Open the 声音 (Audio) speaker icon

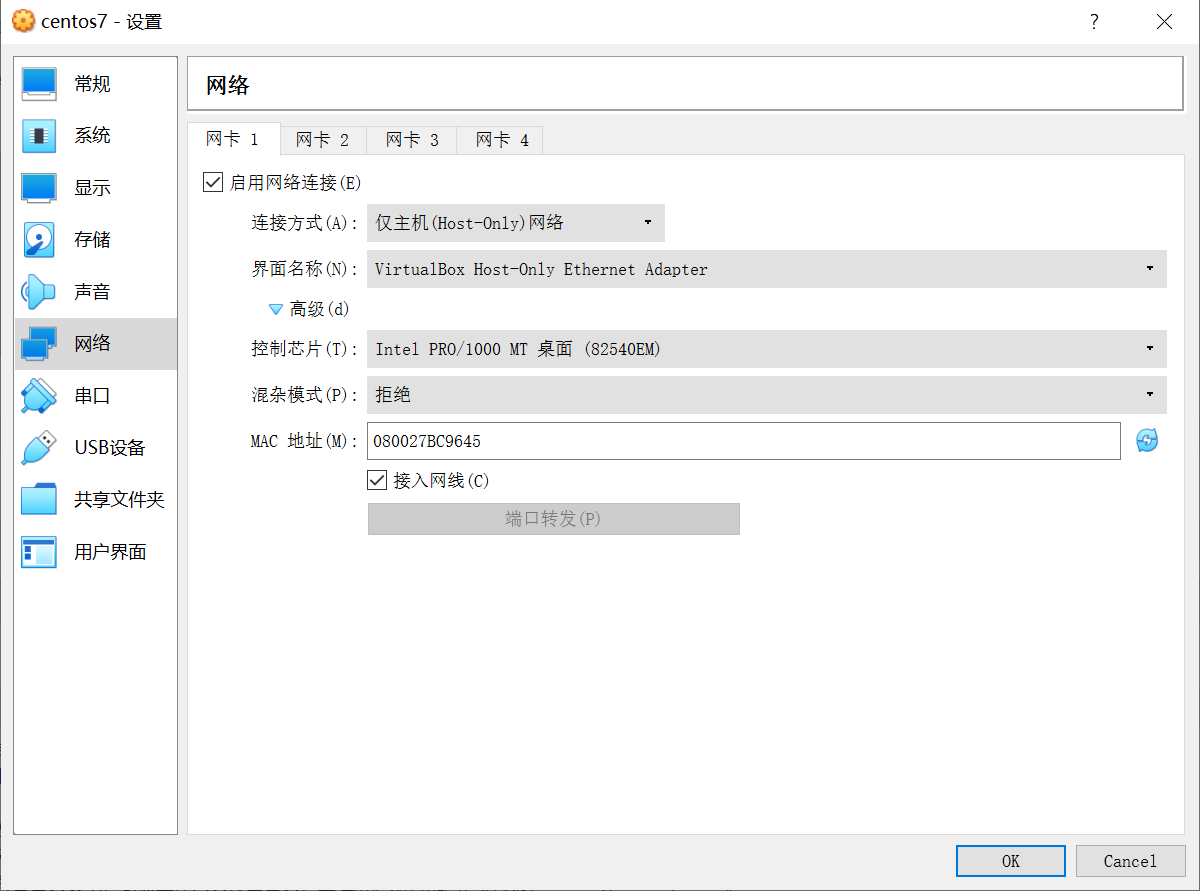click(x=39, y=292)
